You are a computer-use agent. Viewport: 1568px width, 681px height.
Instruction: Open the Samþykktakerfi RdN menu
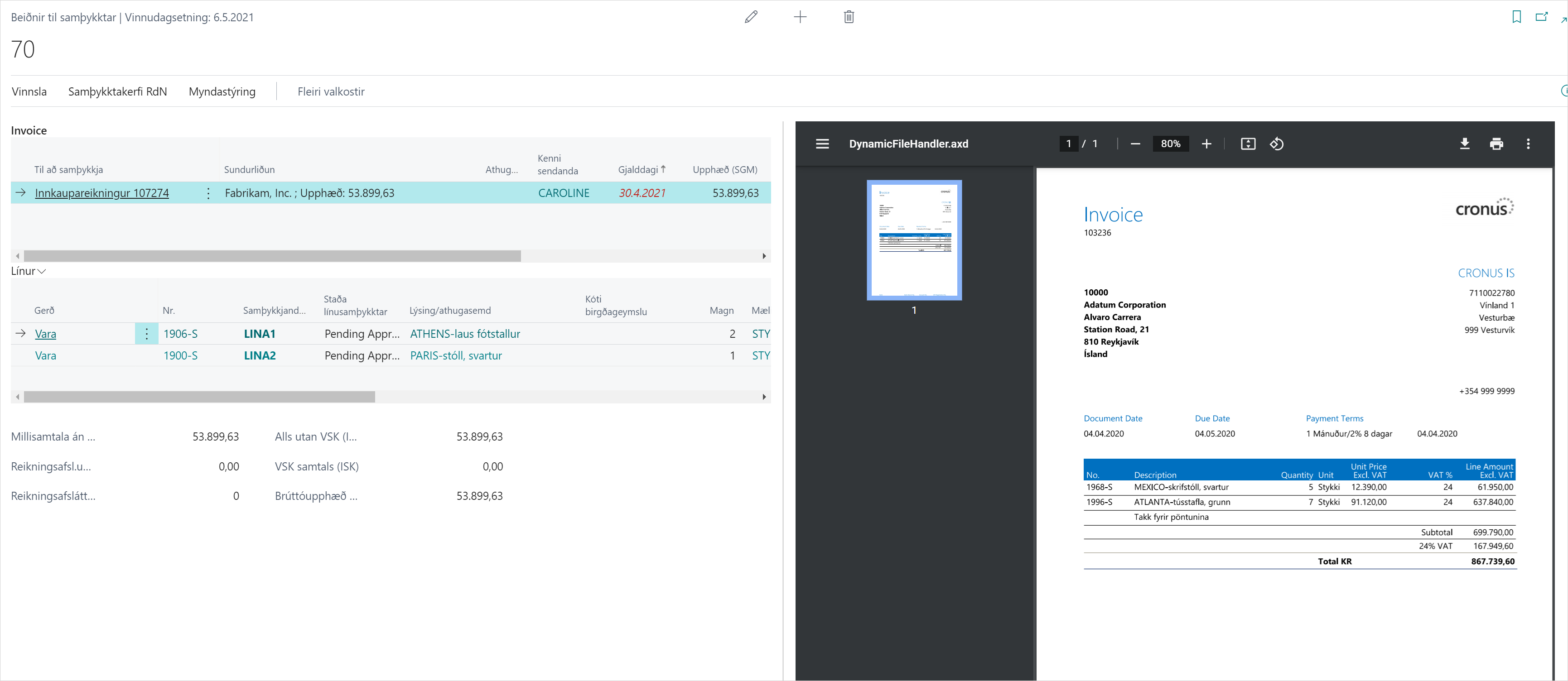(117, 91)
